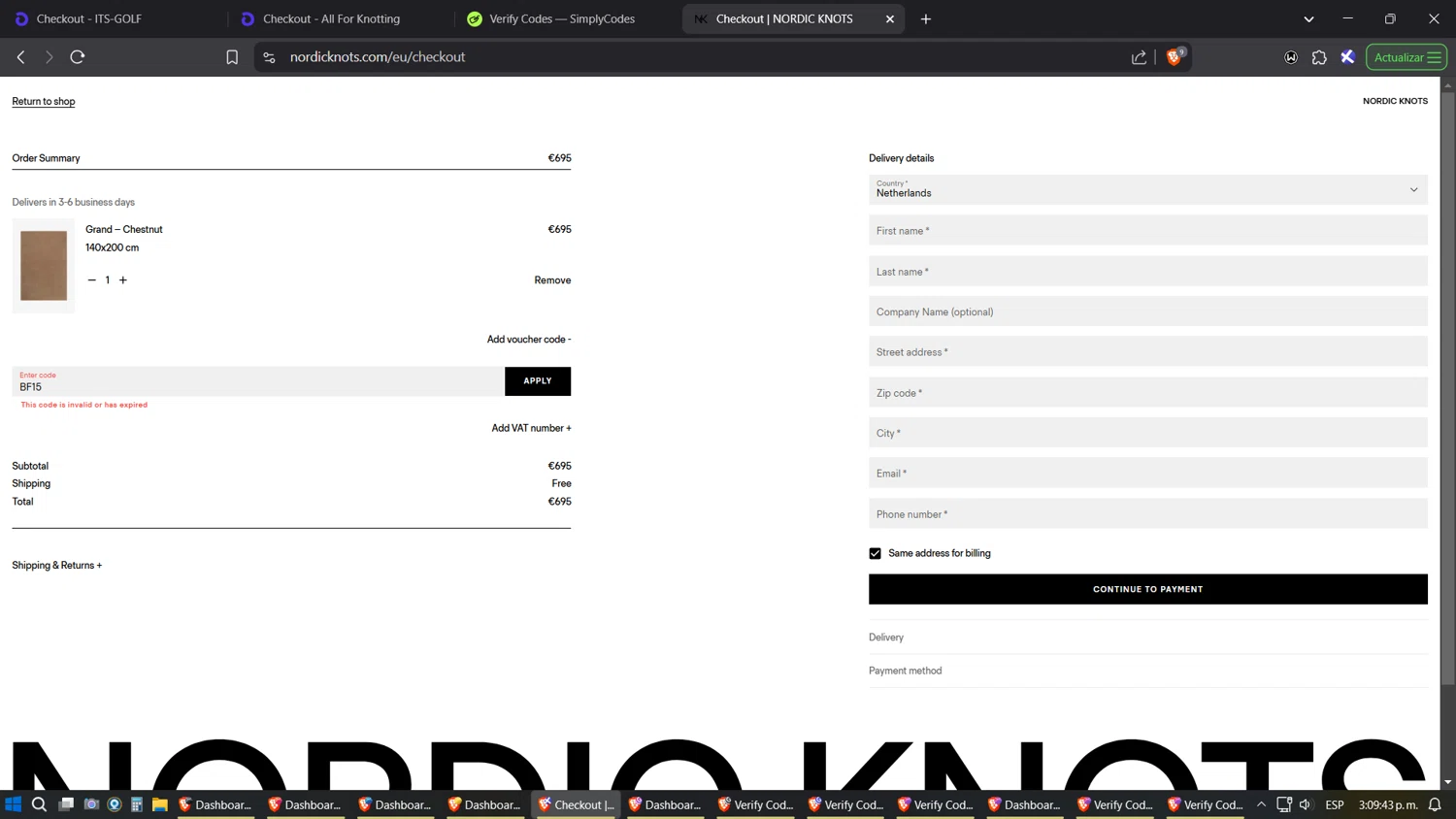Click the Order Summary heading
This screenshot has width=1456, height=819.
pos(46,158)
